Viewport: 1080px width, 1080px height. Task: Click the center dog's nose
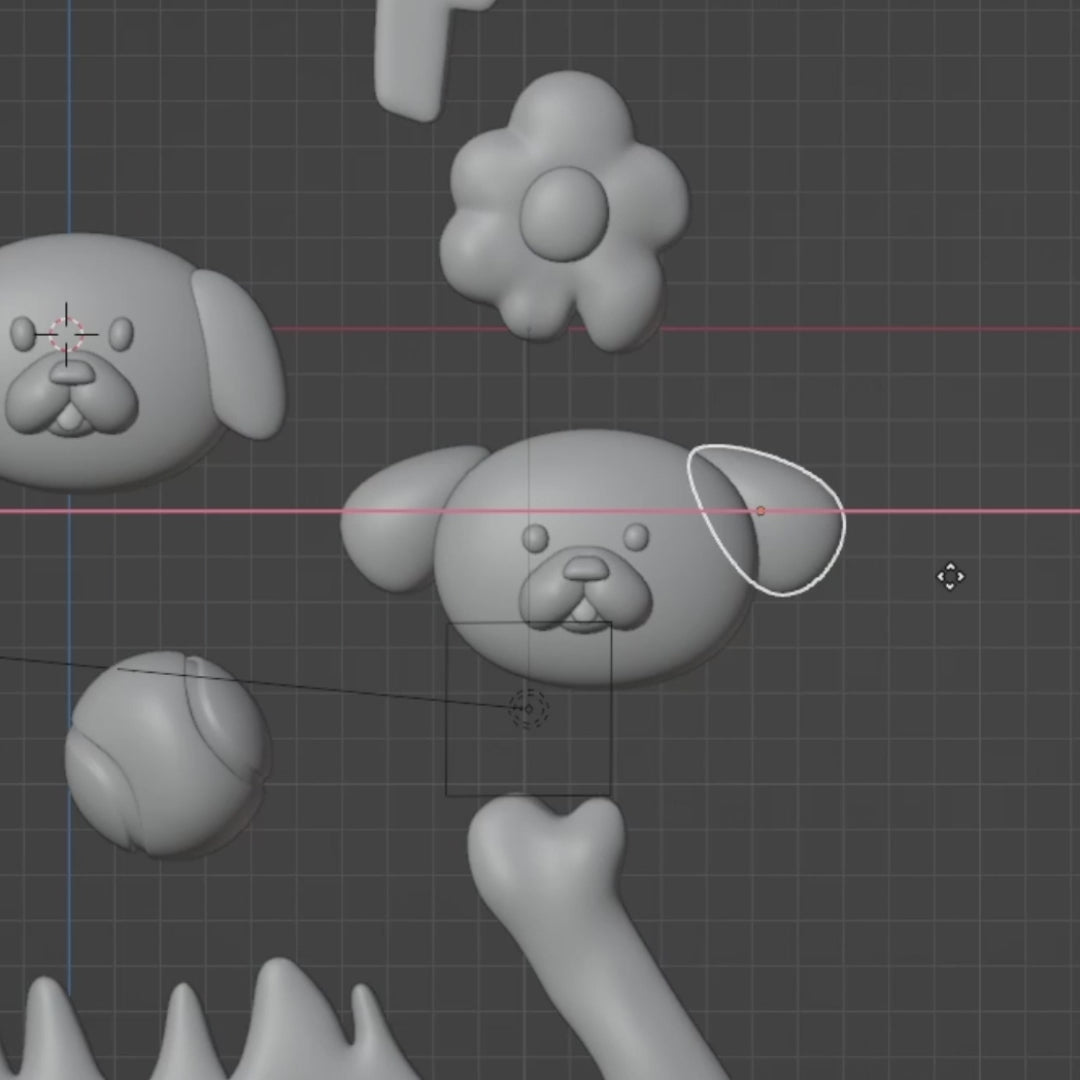tap(586, 569)
